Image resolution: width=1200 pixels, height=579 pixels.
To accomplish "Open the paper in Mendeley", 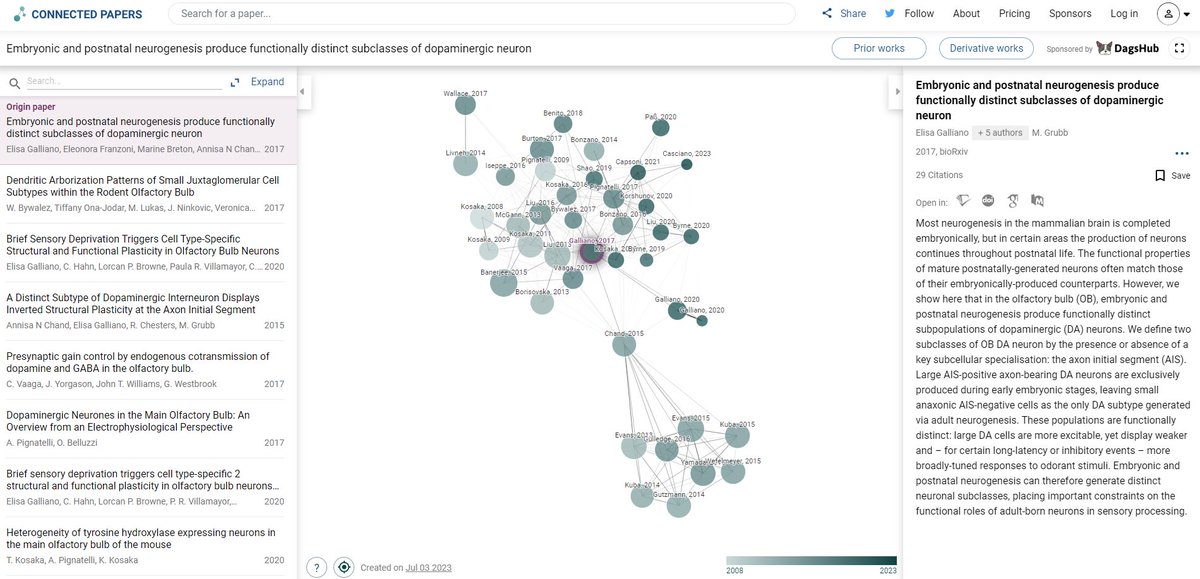I will (x=1038, y=200).
